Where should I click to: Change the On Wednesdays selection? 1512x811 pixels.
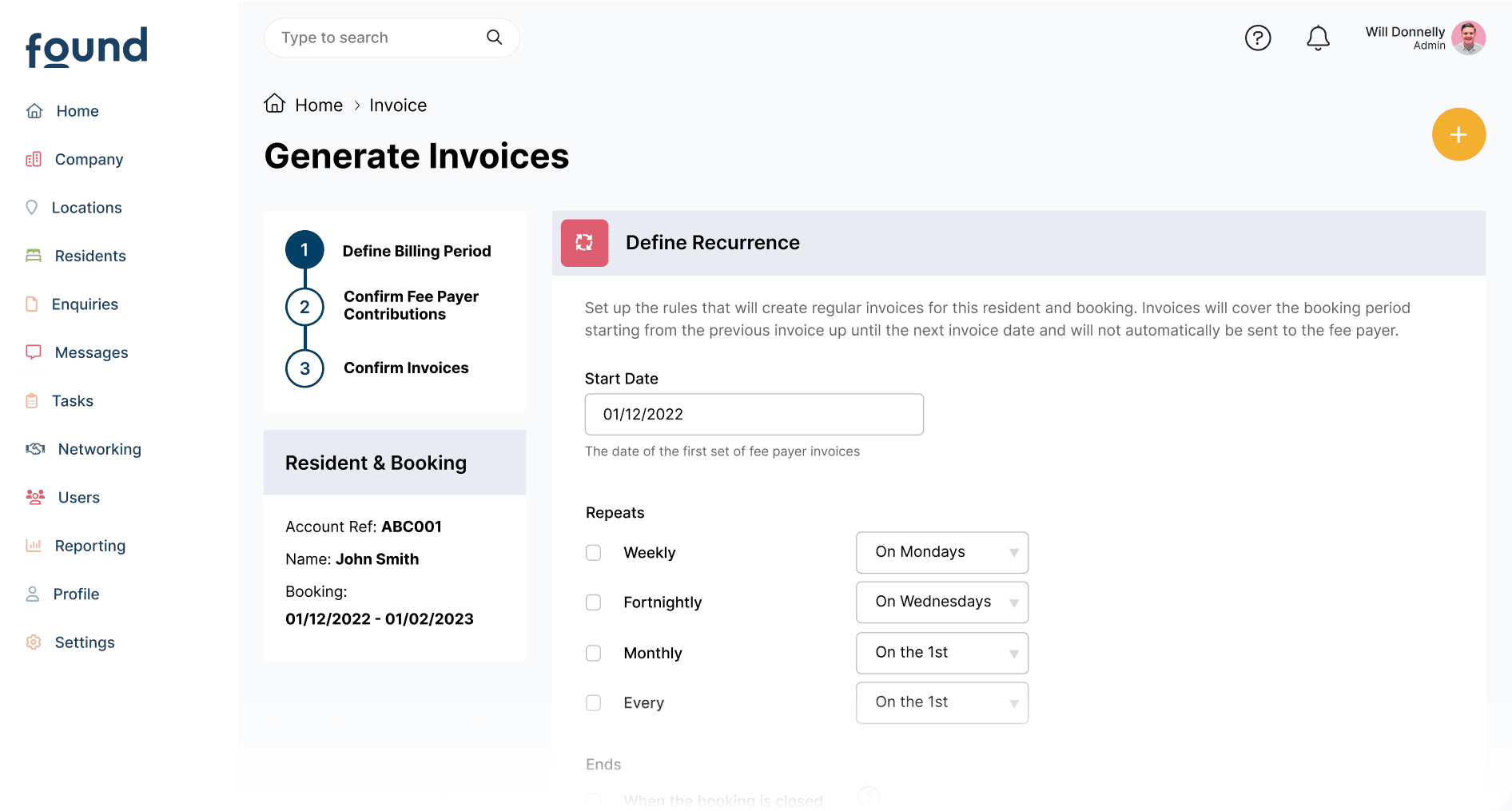click(941, 602)
